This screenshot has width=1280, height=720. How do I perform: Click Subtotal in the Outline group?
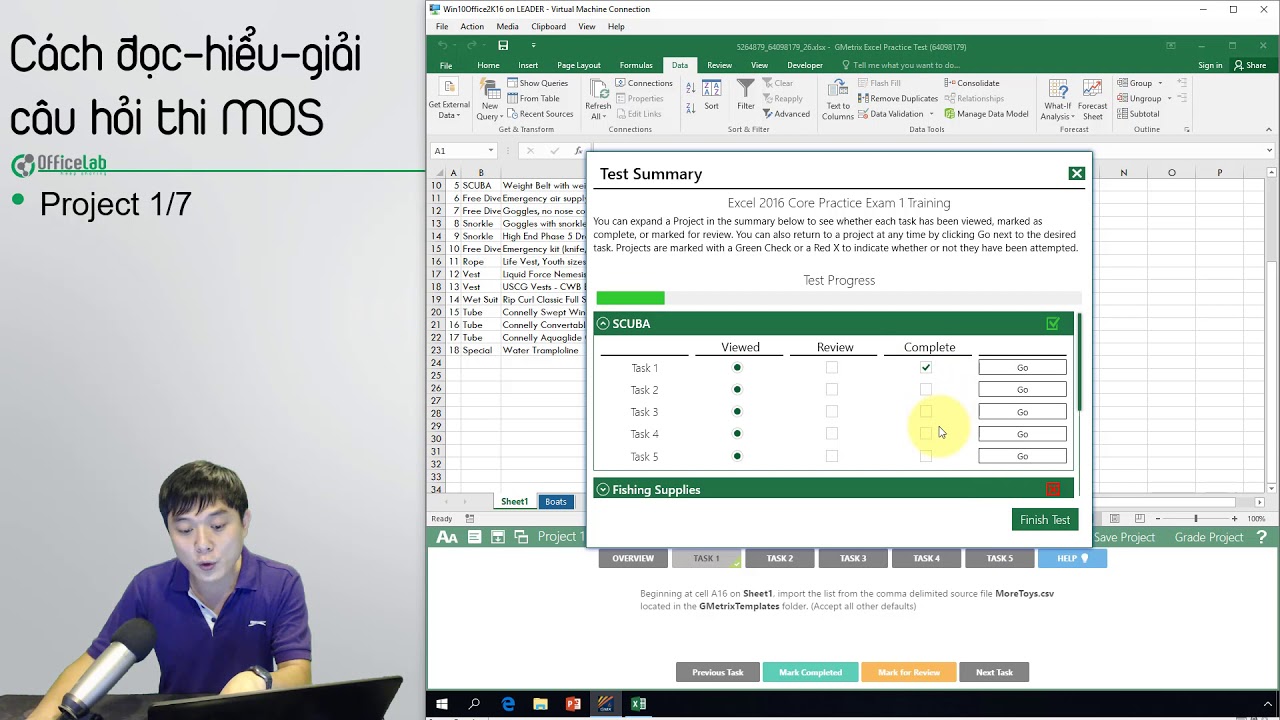[x=1138, y=113]
